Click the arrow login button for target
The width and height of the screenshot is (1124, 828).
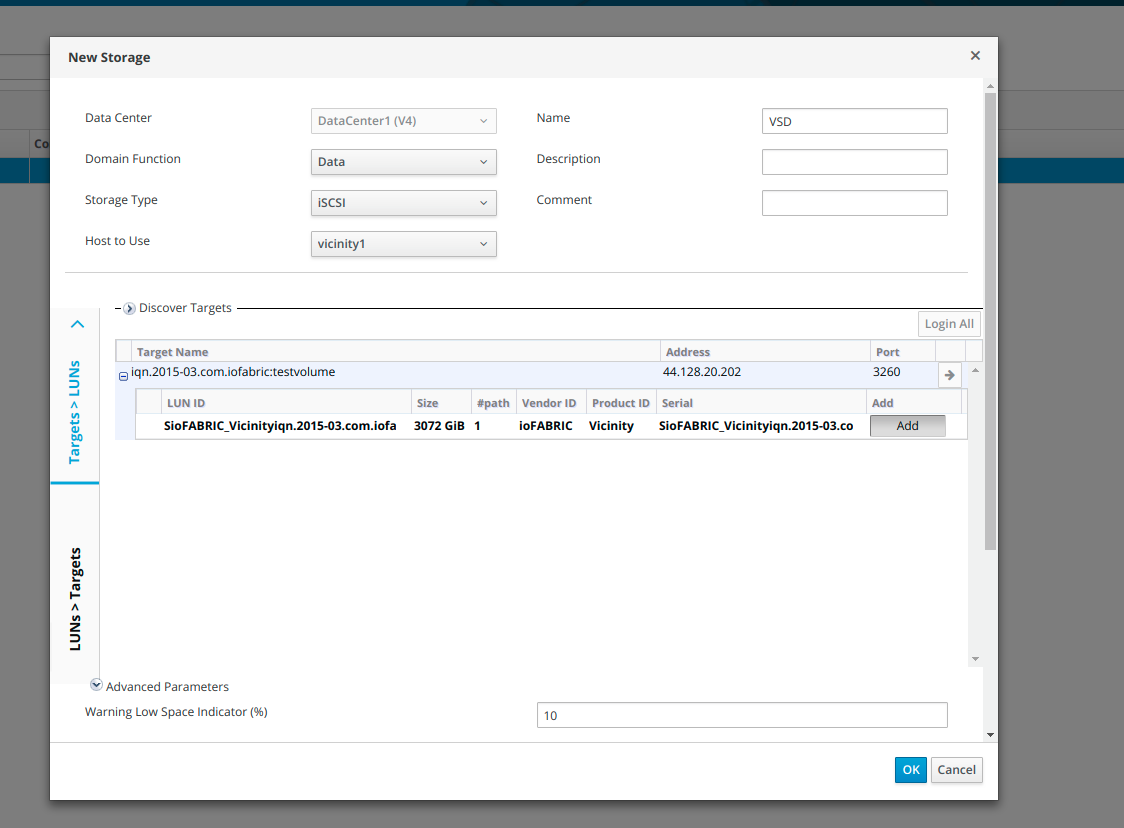coord(950,375)
